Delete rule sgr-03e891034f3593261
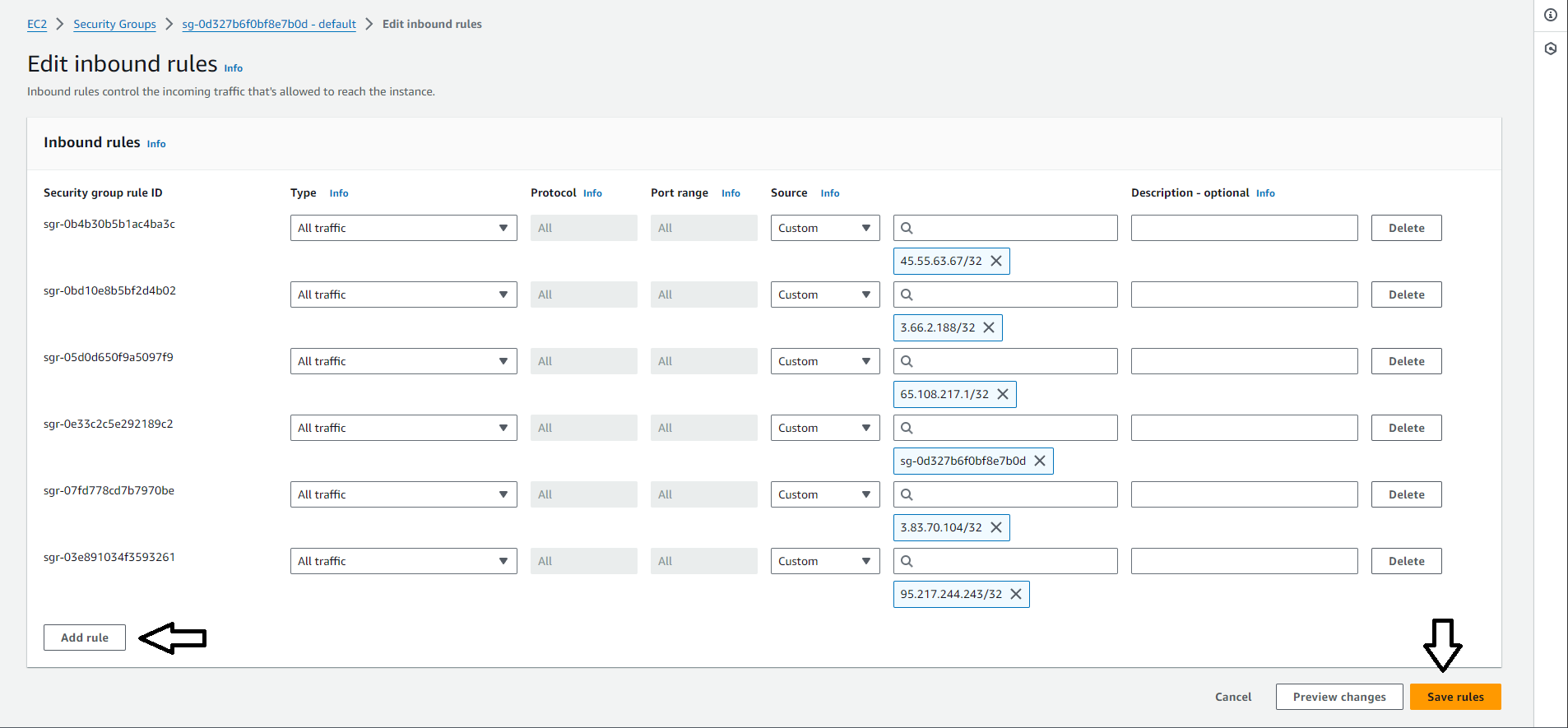The height and width of the screenshot is (728, 1568). pyautogui.click(x=1407, y=561)
